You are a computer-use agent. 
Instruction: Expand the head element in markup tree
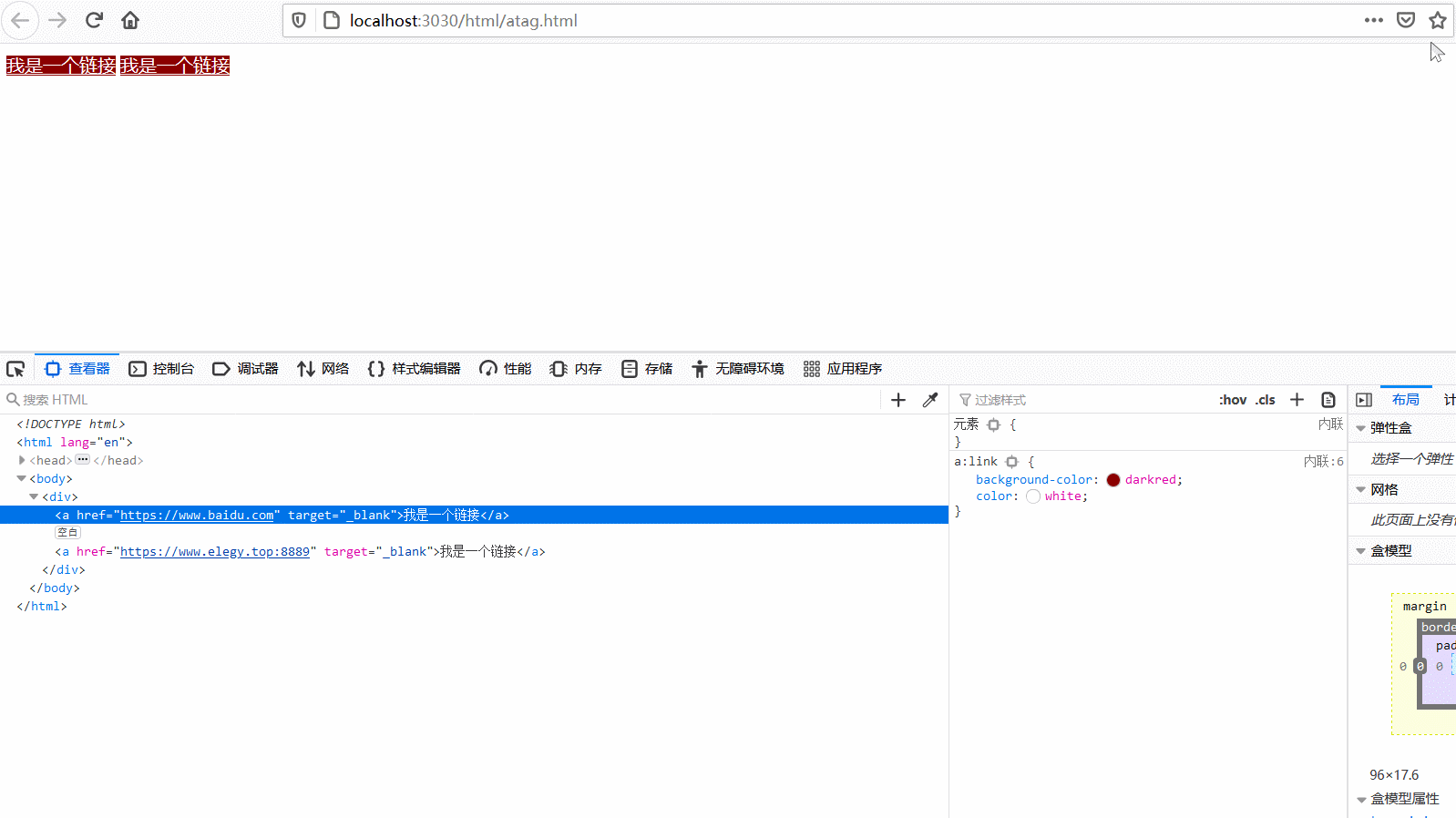[x=22, y=460]
